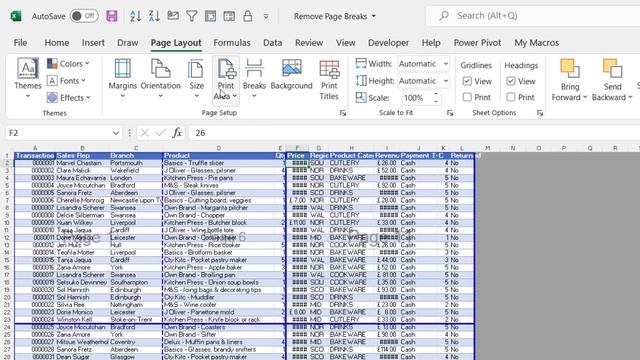Enable Gridlines Print checkbox
The height and width of the screenshot is (360, 640).
[467, 97]
